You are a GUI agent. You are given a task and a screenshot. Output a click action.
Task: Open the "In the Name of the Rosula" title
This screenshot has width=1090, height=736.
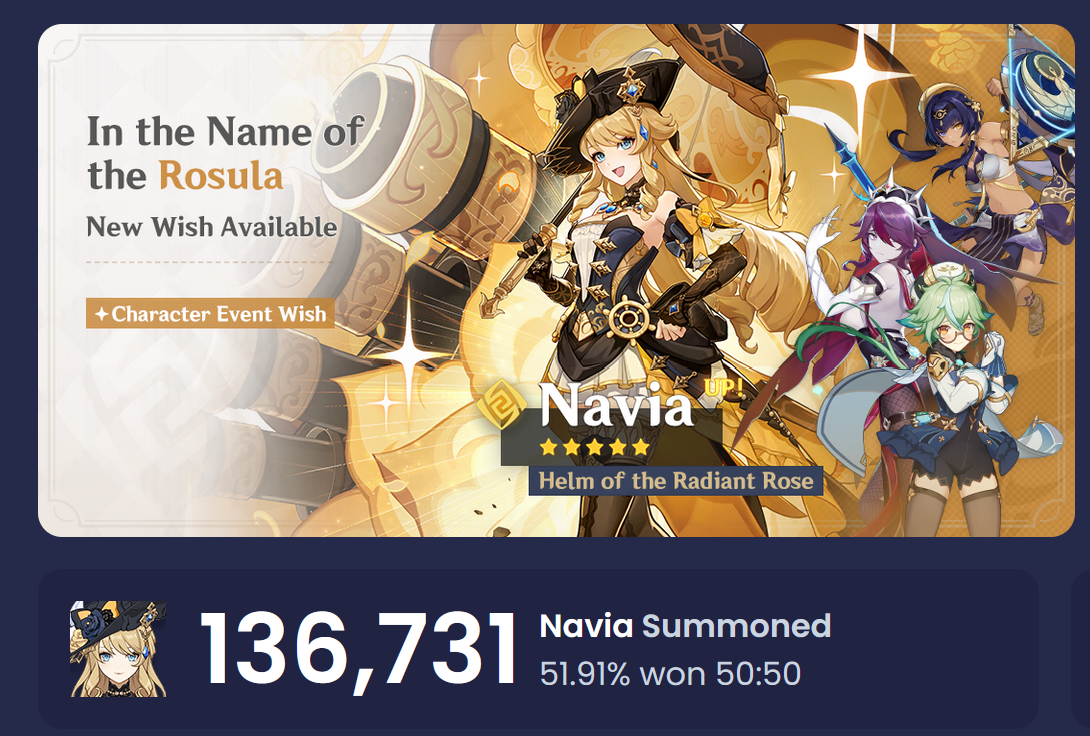click(224, 153)
